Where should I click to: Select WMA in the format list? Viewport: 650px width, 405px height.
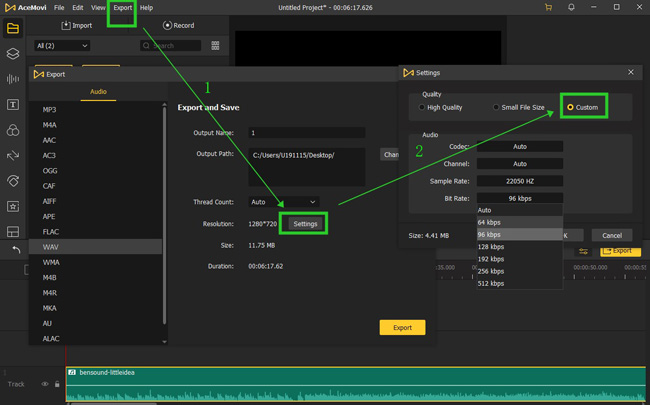point(95,262)
